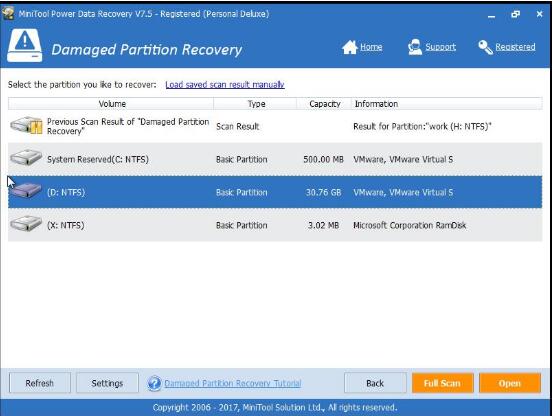The width and height of the screenshot is (552, 416).
Task: Sort by the Capacity column header
Action: 324,104
